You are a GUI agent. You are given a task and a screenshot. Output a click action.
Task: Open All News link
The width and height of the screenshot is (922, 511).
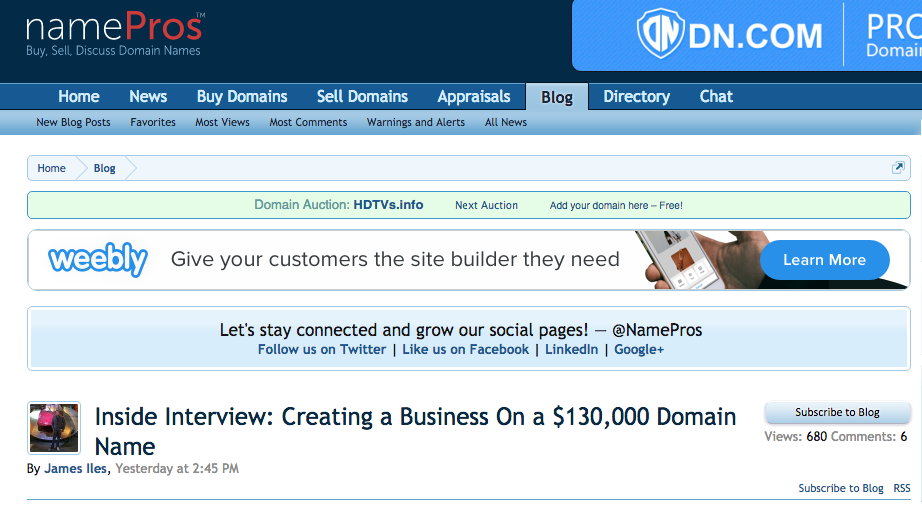point(506,122)
